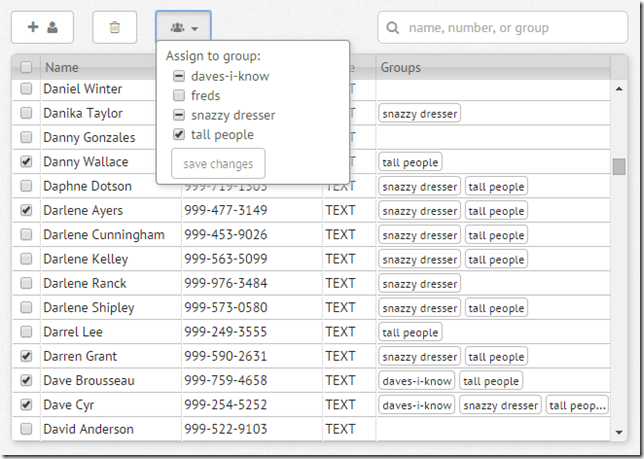The height and width of the screenshot is (459, 644).
Task: Click Danika Taylor's snazzy dresser tag
Action: [419, 113]
